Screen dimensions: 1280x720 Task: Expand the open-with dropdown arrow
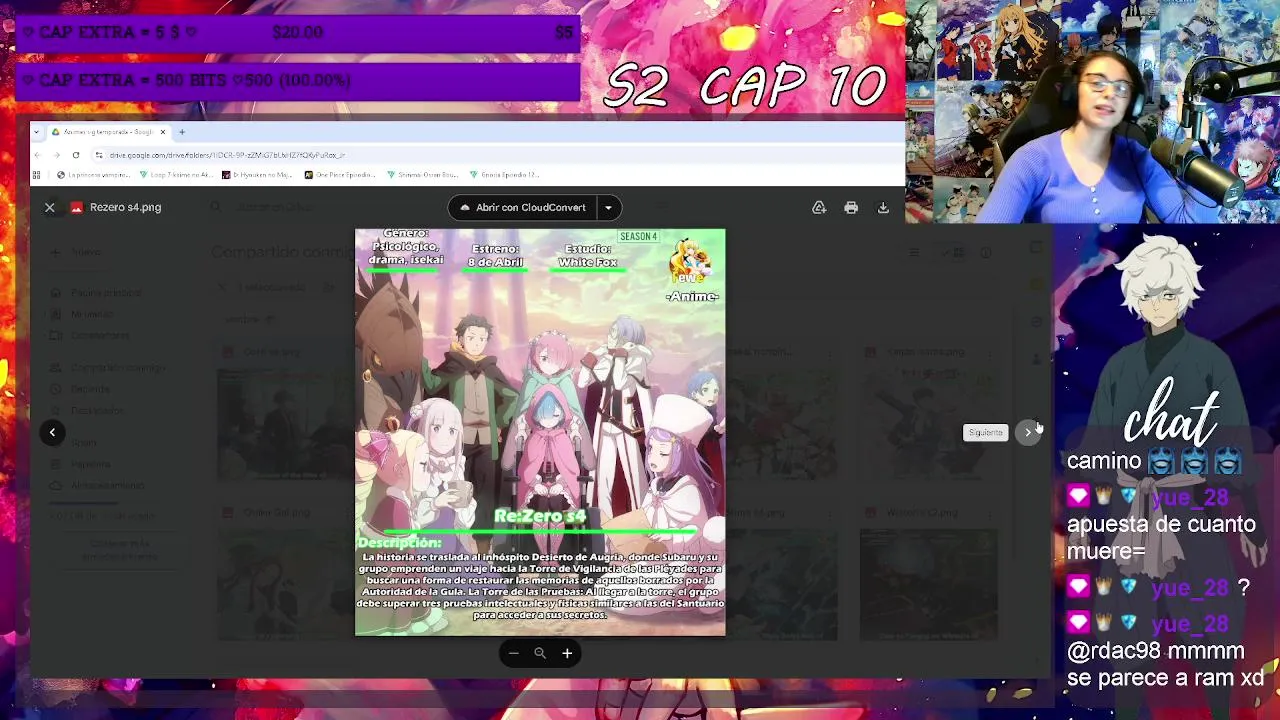tap(608, 207)
